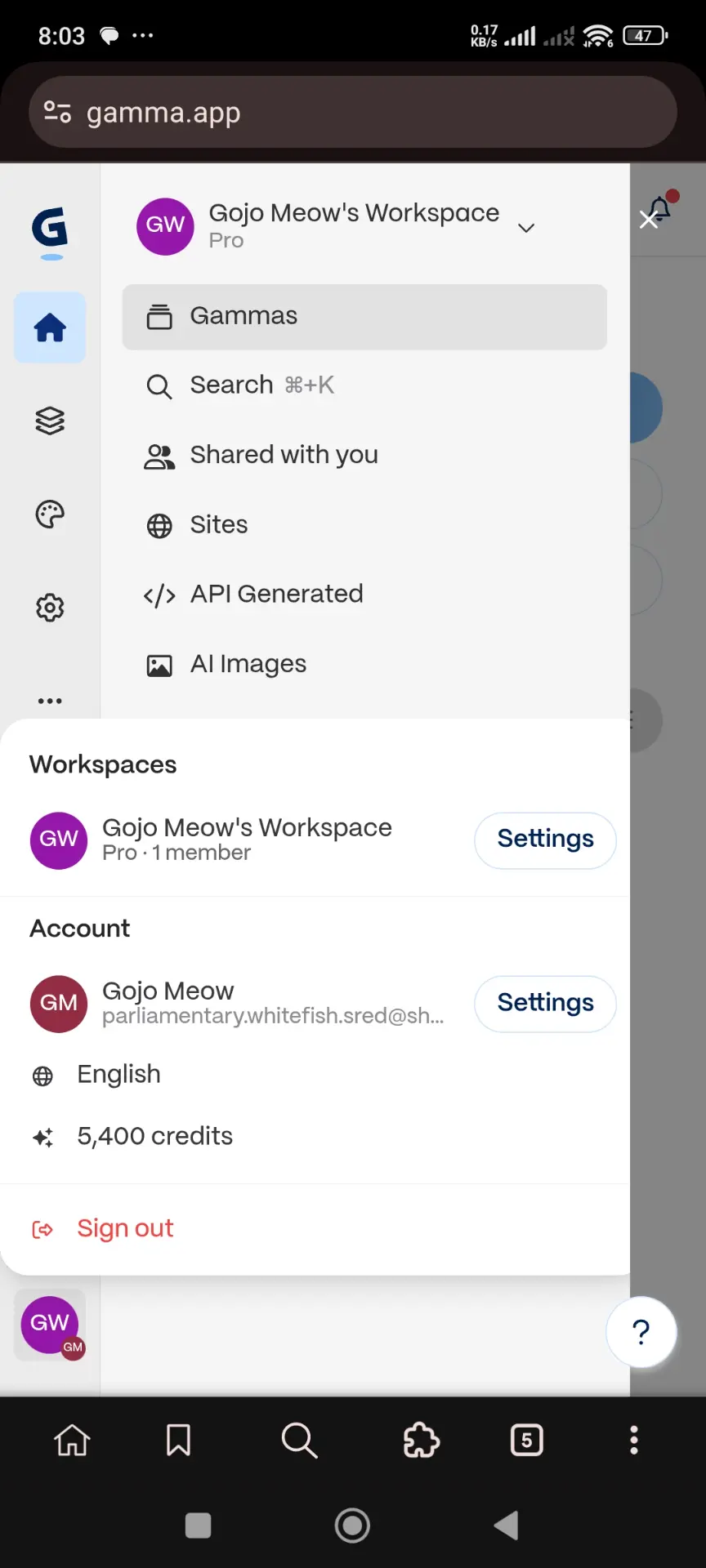706x1568 pixels.
Task: Tap the GW avatar at the sidebar bottom
Action: coord(51,1325)
